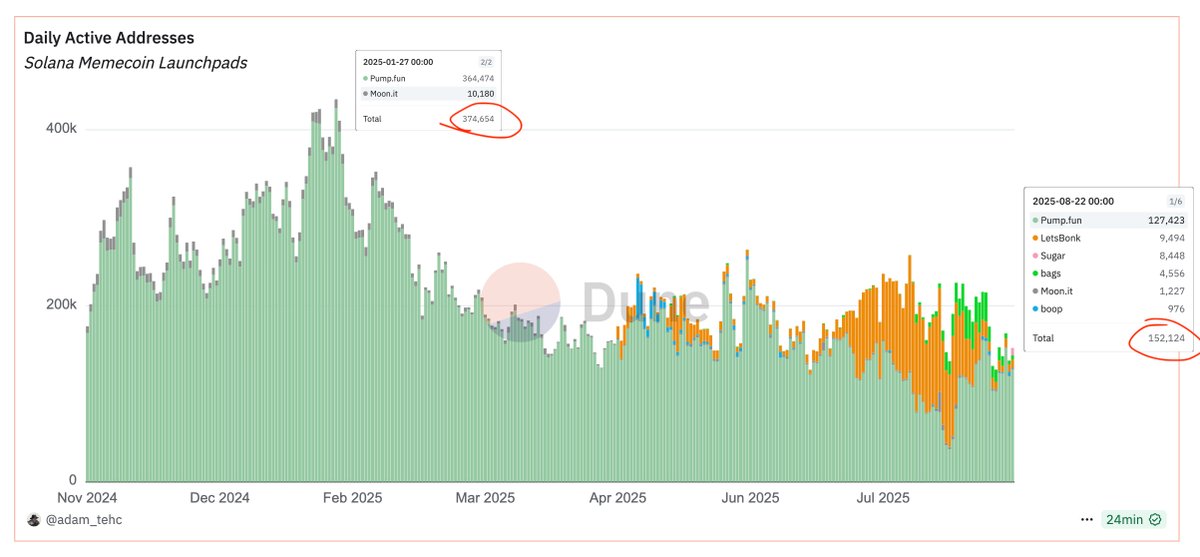The image size is (1200, 557).
Task: Click the 24min refresh status badge
Action: (1134, 520)
